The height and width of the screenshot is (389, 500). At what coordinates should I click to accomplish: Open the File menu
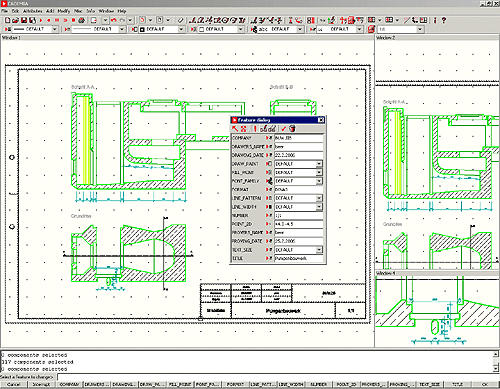coord(4,11)
